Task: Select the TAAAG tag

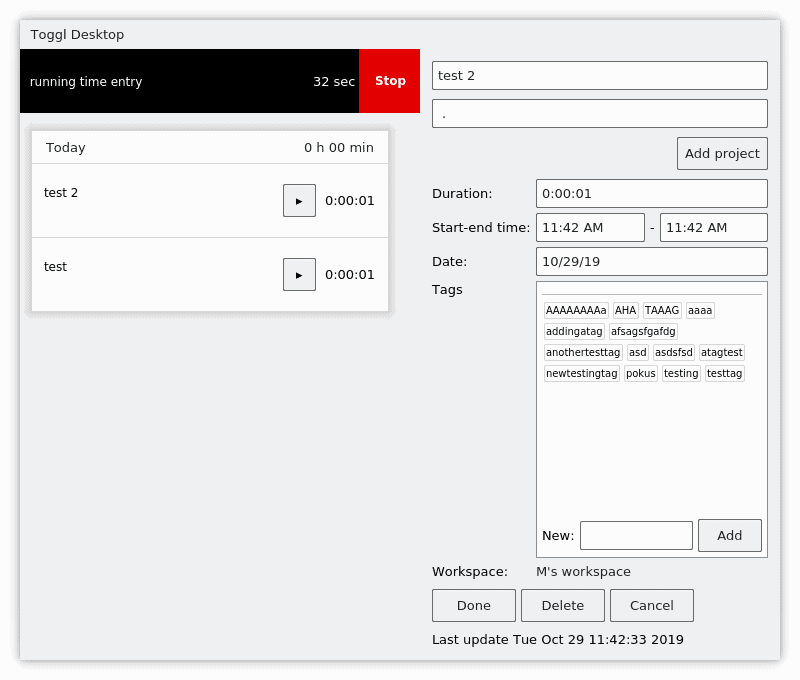Action: tap(662, 310)
